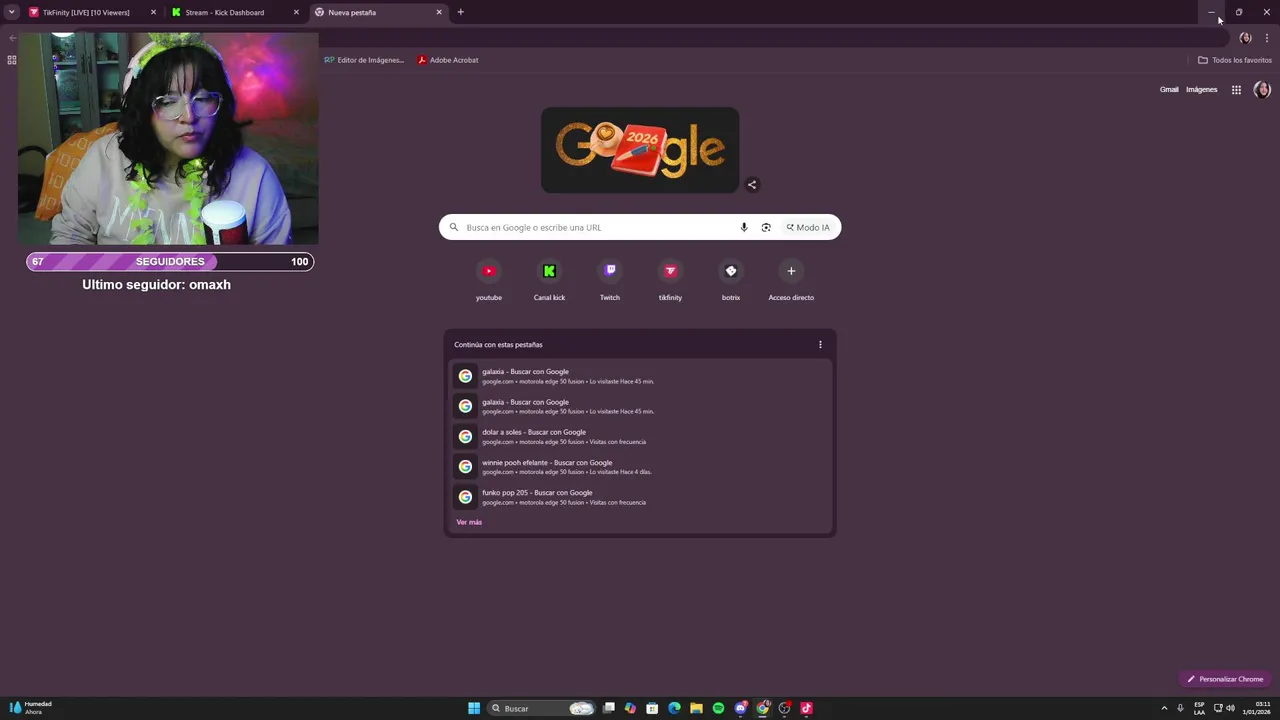Open Imágenes link
The width and height of the screenshot is (1280, 720).
pos(1201,89)
